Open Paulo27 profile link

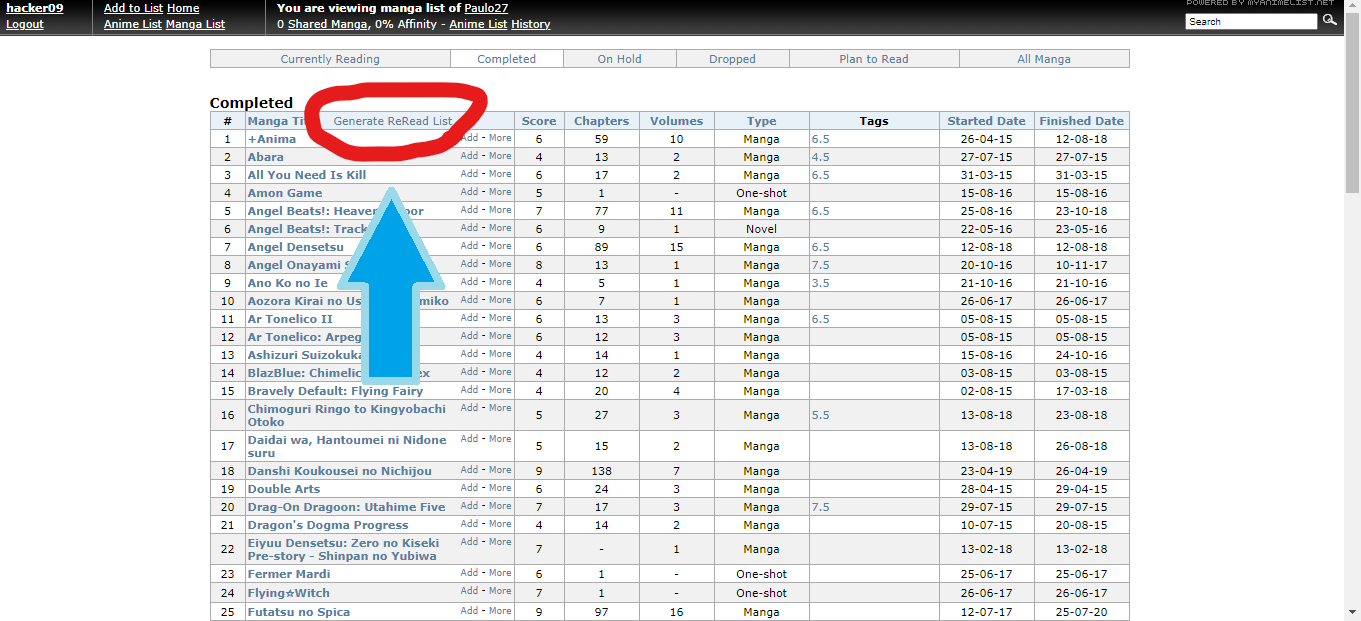486,8
